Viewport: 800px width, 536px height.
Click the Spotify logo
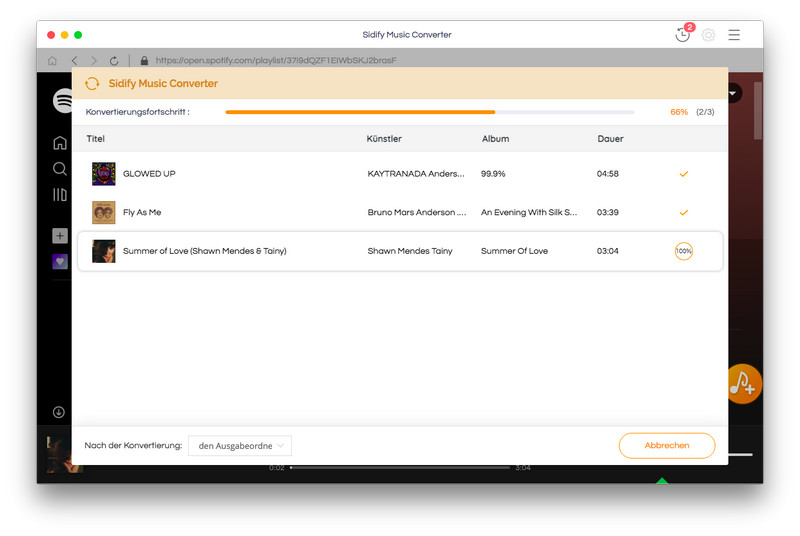pyautogui.click(x=63, y=100)
